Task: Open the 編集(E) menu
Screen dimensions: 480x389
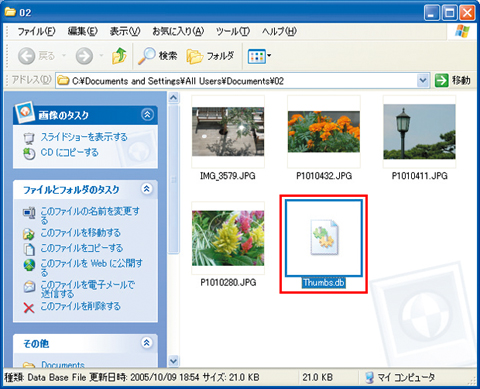Action: pos(82,32)
